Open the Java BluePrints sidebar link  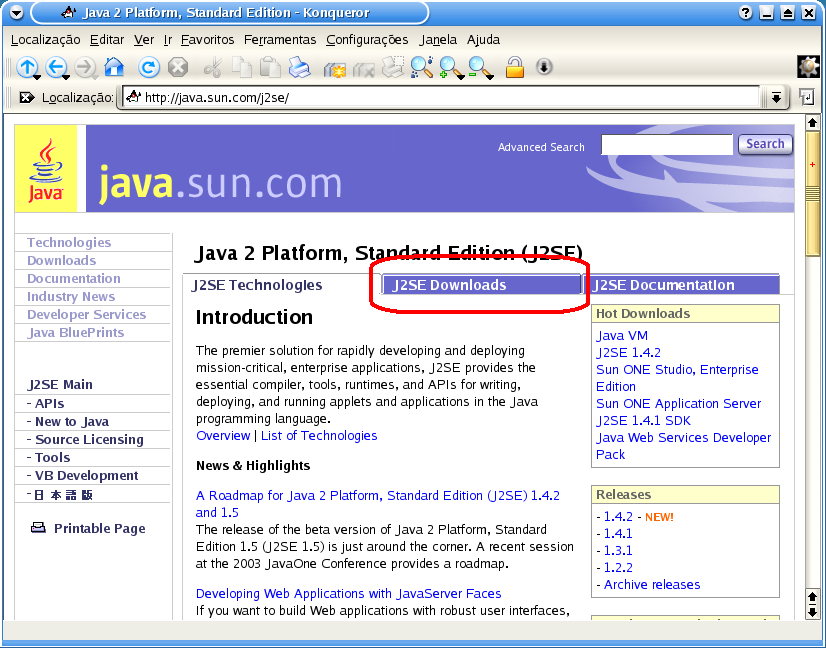(x=75, y=332)
